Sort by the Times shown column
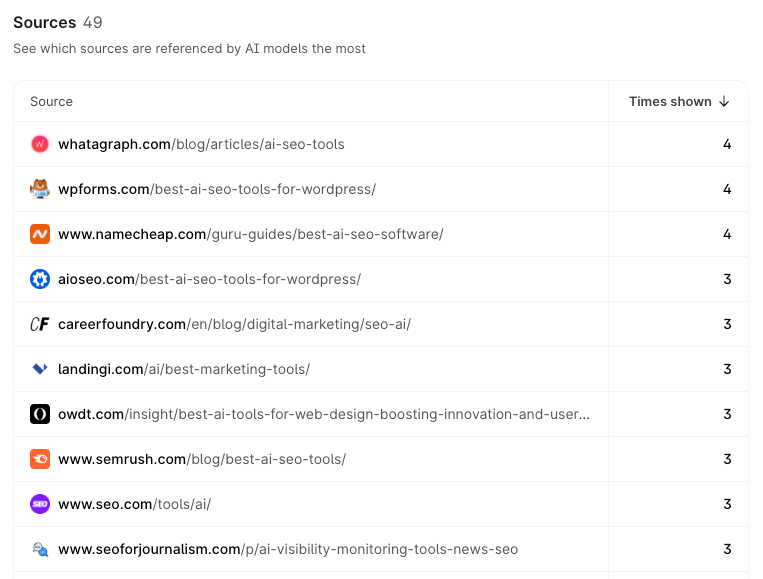The image size is (763, 579). (x=670, y=101)
